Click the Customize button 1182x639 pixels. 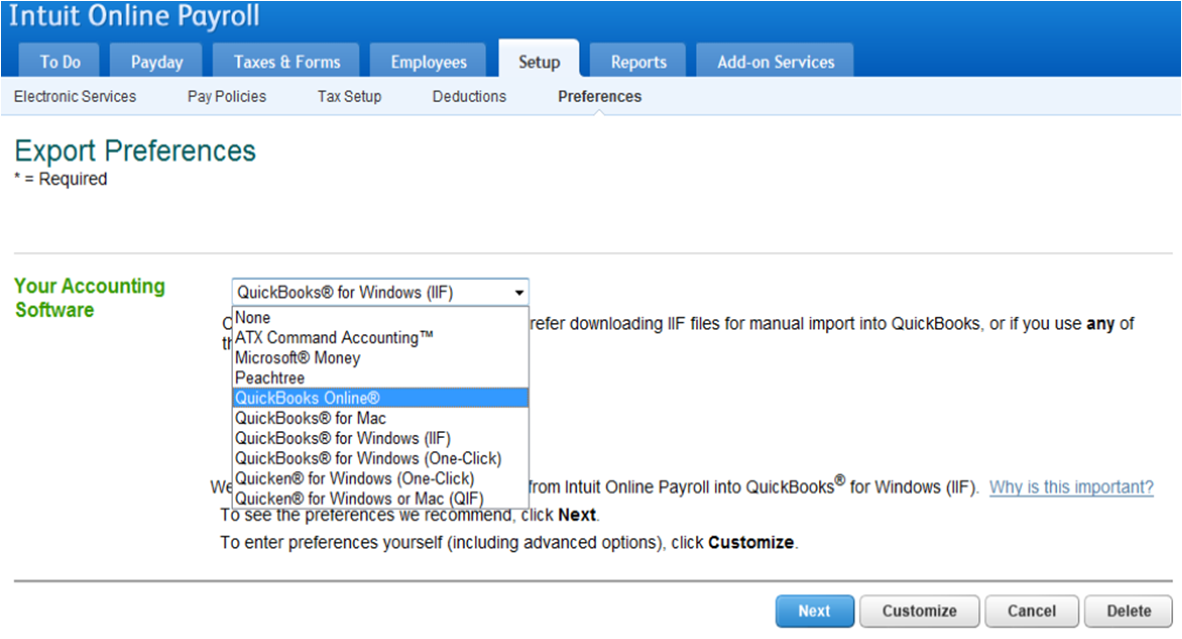[920, 611]
